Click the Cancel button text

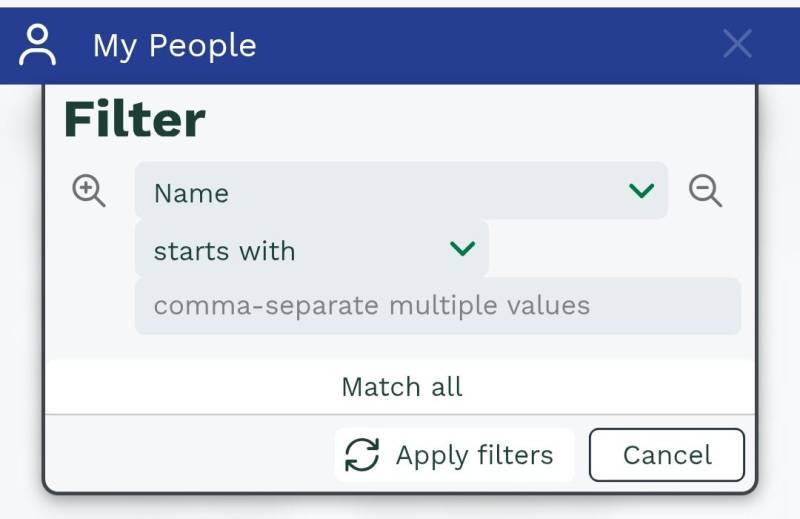tap(667, 455)
